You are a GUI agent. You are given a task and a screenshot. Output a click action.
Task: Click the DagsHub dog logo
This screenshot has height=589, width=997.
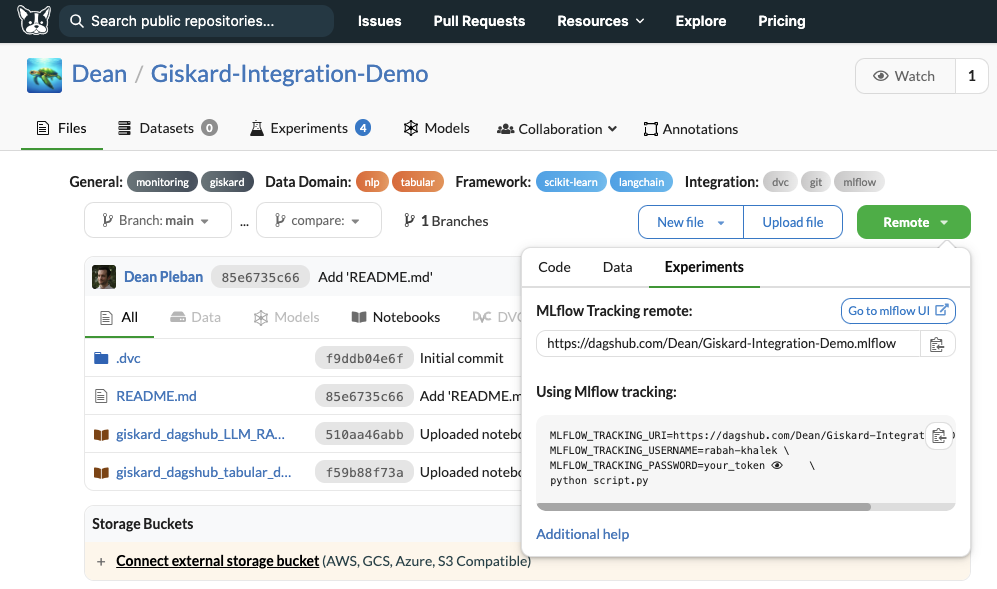(34, 20)
